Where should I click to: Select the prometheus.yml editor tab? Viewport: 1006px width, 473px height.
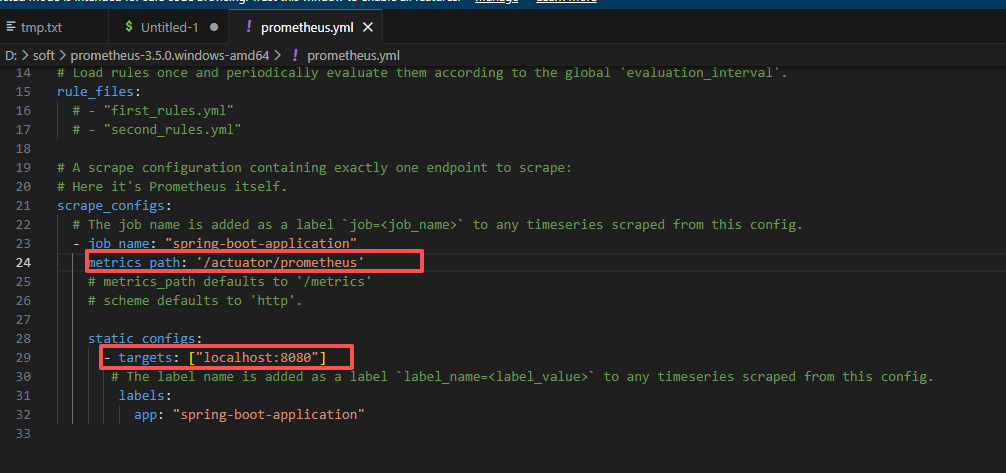(x=307, y=28)
